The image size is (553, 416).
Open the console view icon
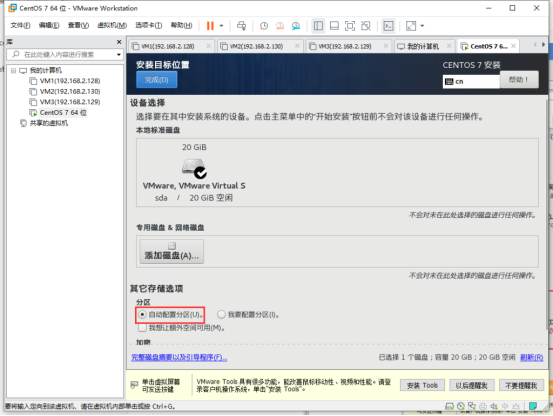(388, 26)
